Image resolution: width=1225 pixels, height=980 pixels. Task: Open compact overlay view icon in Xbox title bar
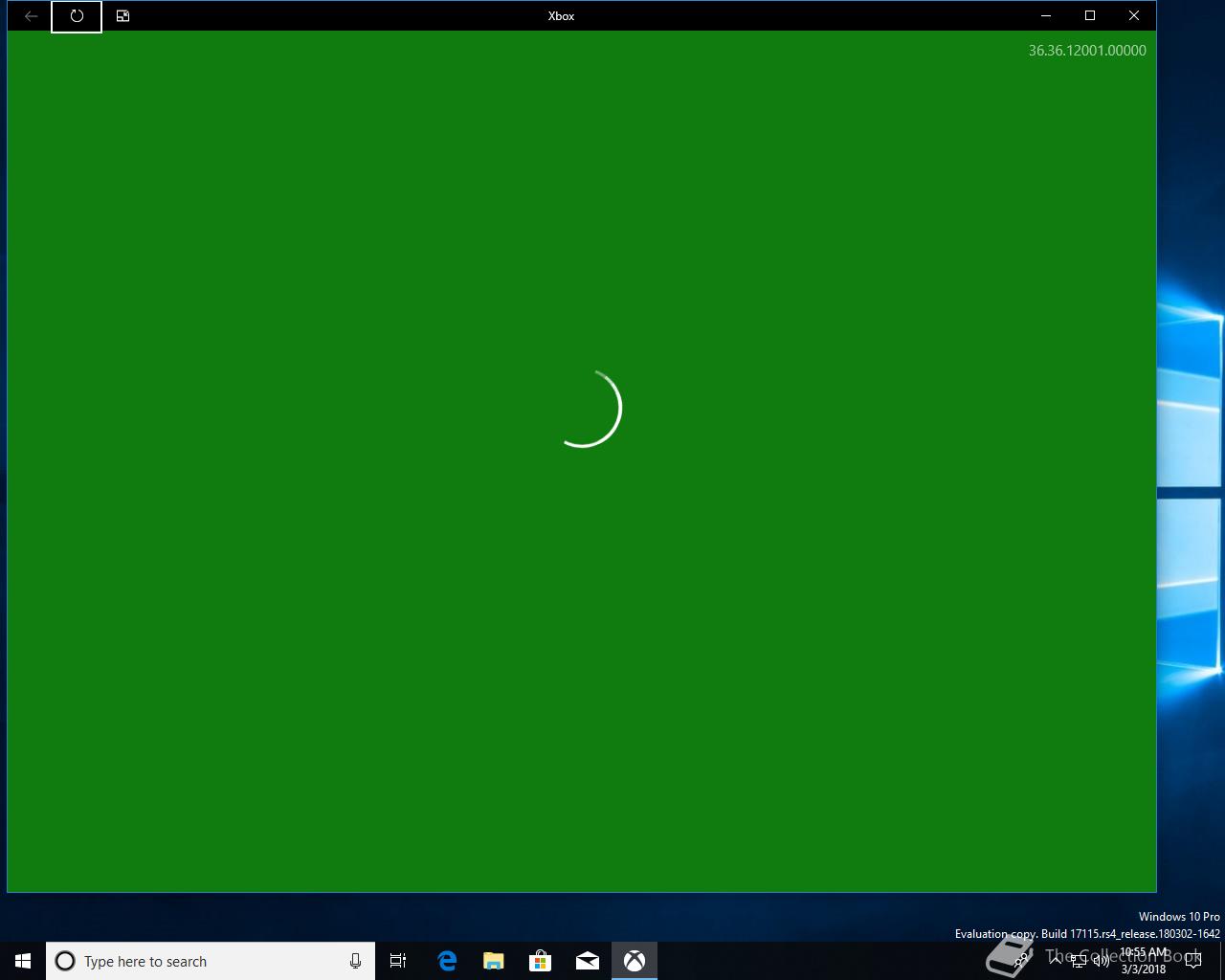122,16
